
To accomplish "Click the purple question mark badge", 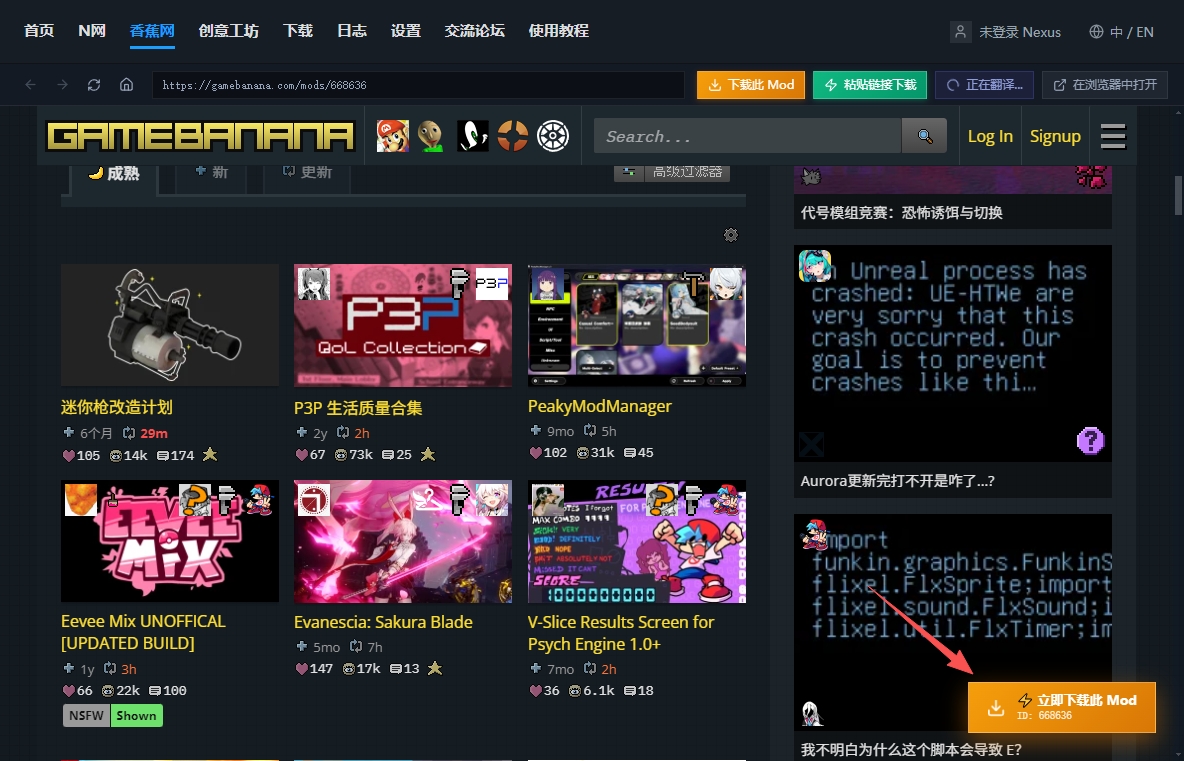I will pyautogui.click(x=1090, y=440).
